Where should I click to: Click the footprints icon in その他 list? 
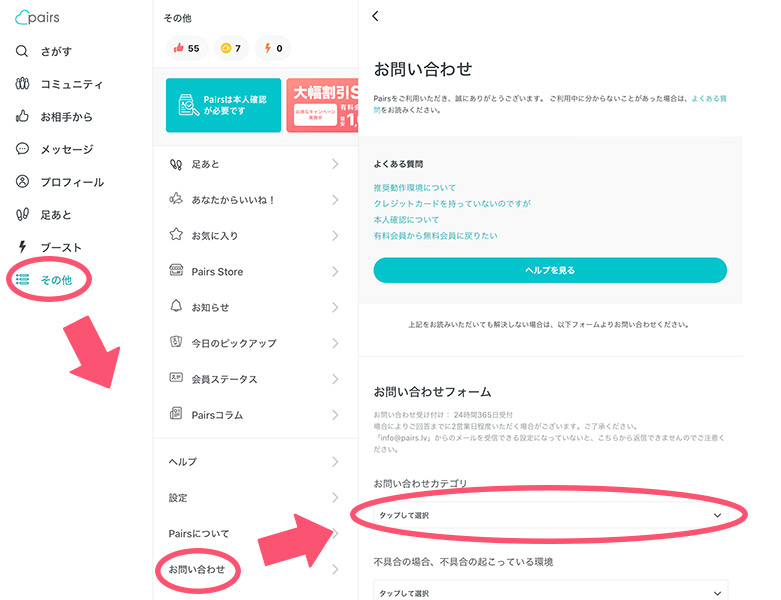[176, 164]
